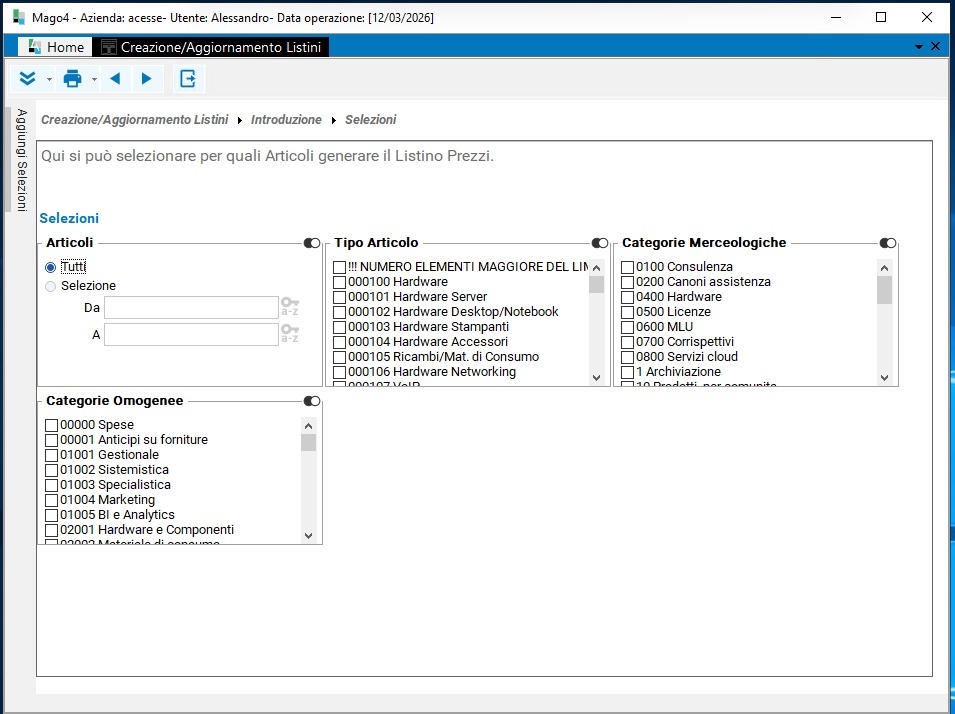Advance with the right arrow icon
Screen dimensions: 955x714
click(147, 79)
